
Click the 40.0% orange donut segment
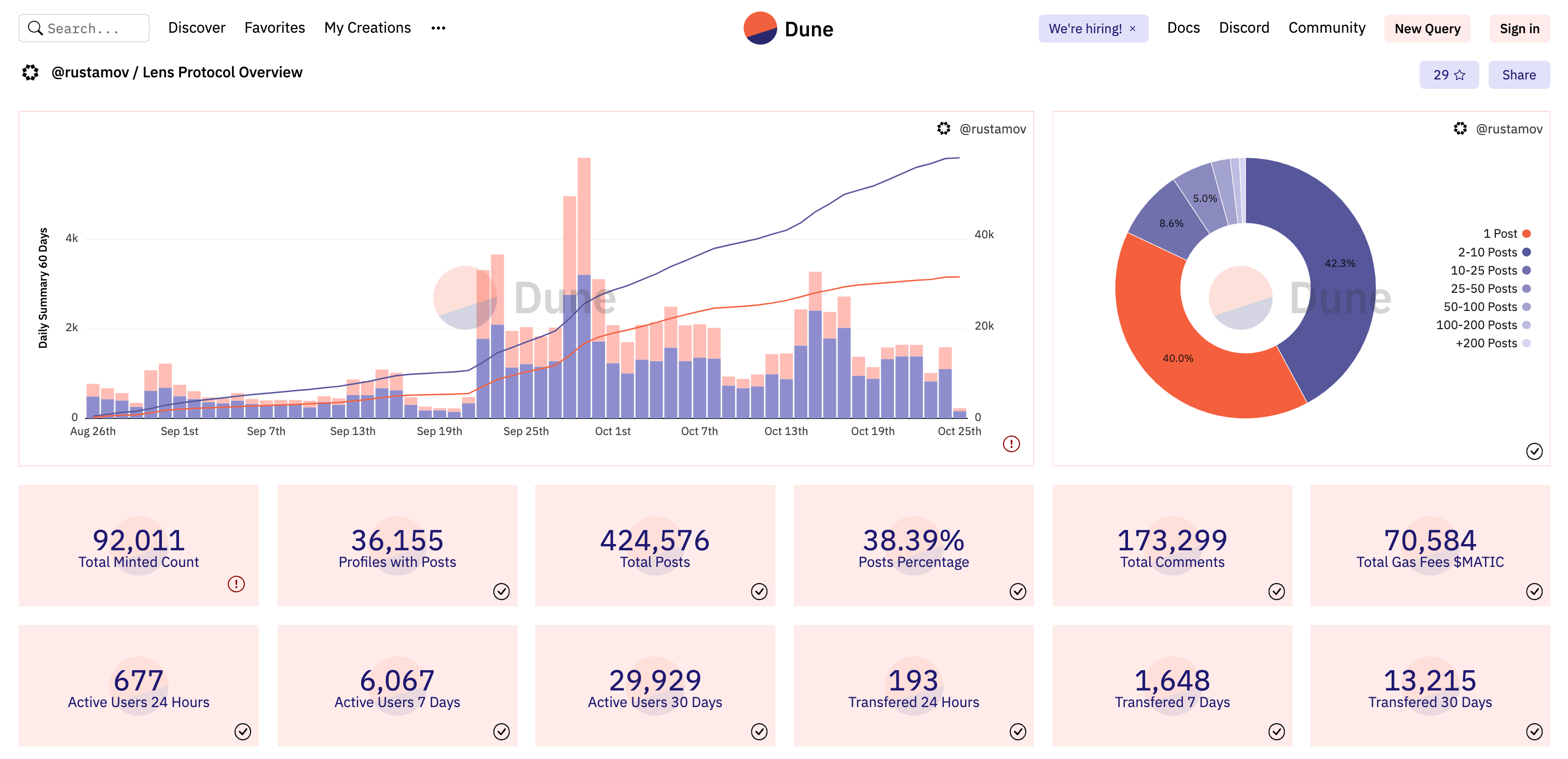pos(1177,358)
